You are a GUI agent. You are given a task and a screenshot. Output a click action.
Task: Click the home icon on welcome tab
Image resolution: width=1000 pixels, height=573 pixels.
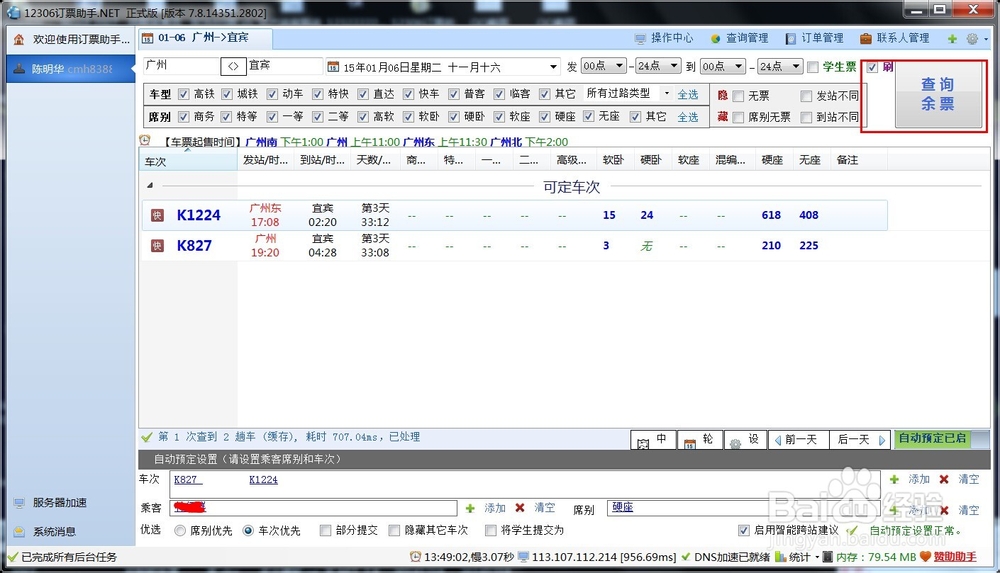coord(19,40)
